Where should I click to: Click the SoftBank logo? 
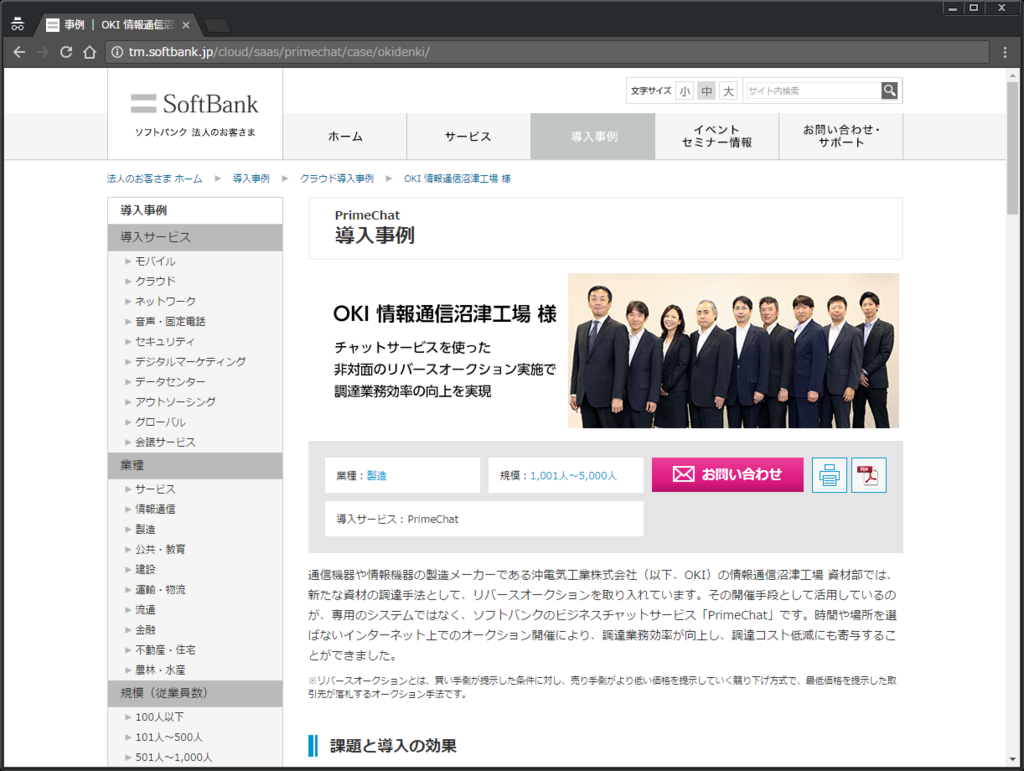coord(195,104)
